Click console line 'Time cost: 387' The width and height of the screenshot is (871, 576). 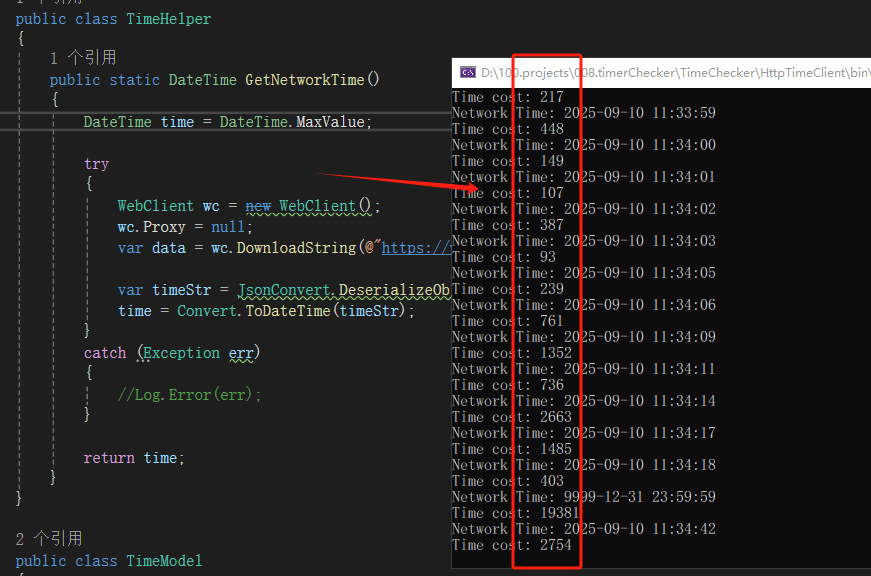tap(508, 225)
